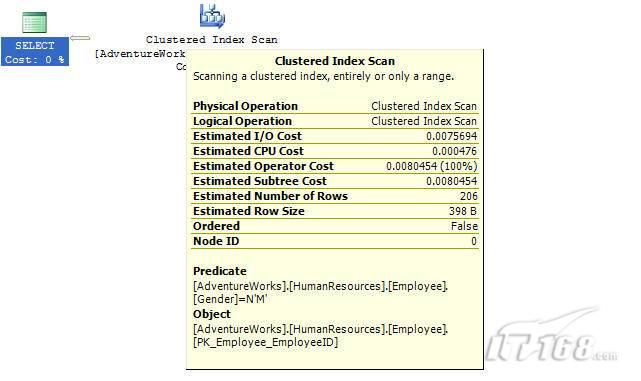Click the tooltip title Clustered Index Scan
The width and height of the screenshot is (641, 381).
(x=335, y=61)
